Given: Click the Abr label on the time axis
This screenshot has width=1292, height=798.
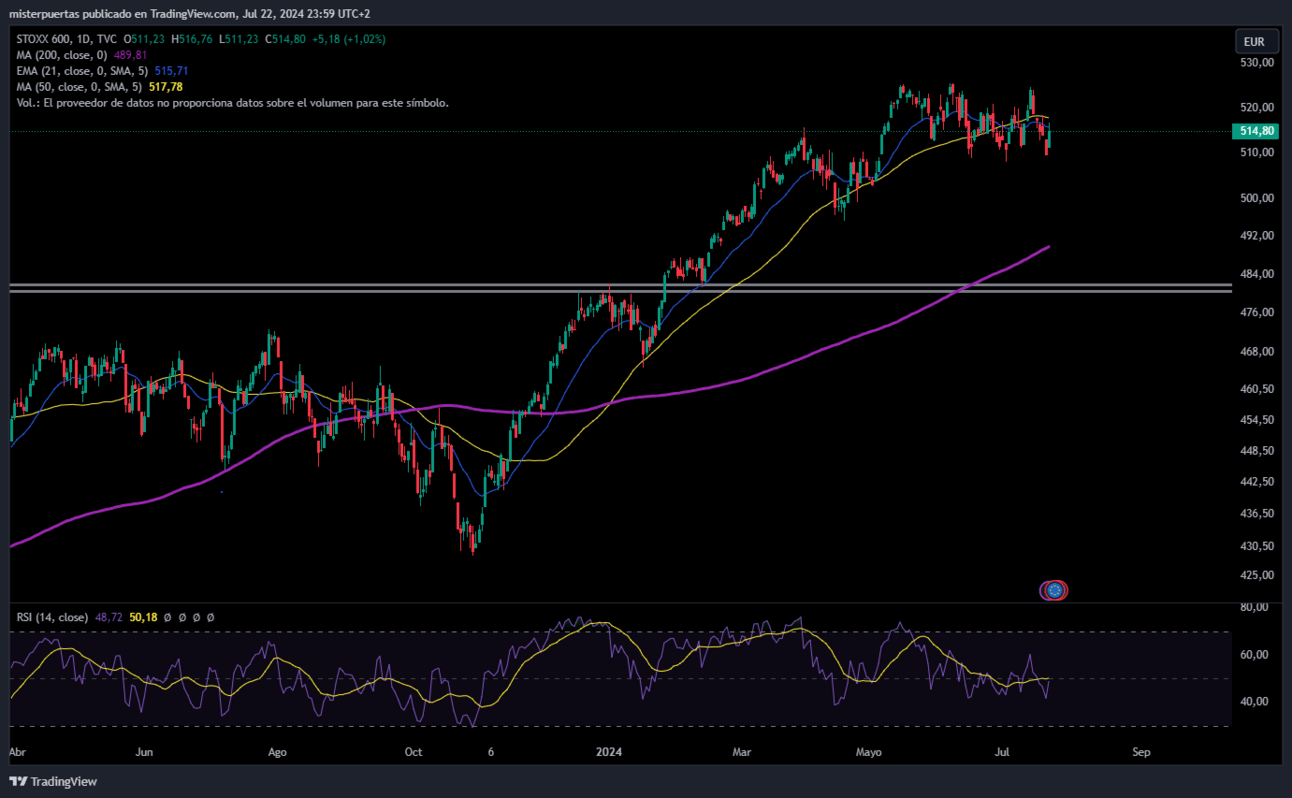Looking at the screenshot, I should click(18, 751).
